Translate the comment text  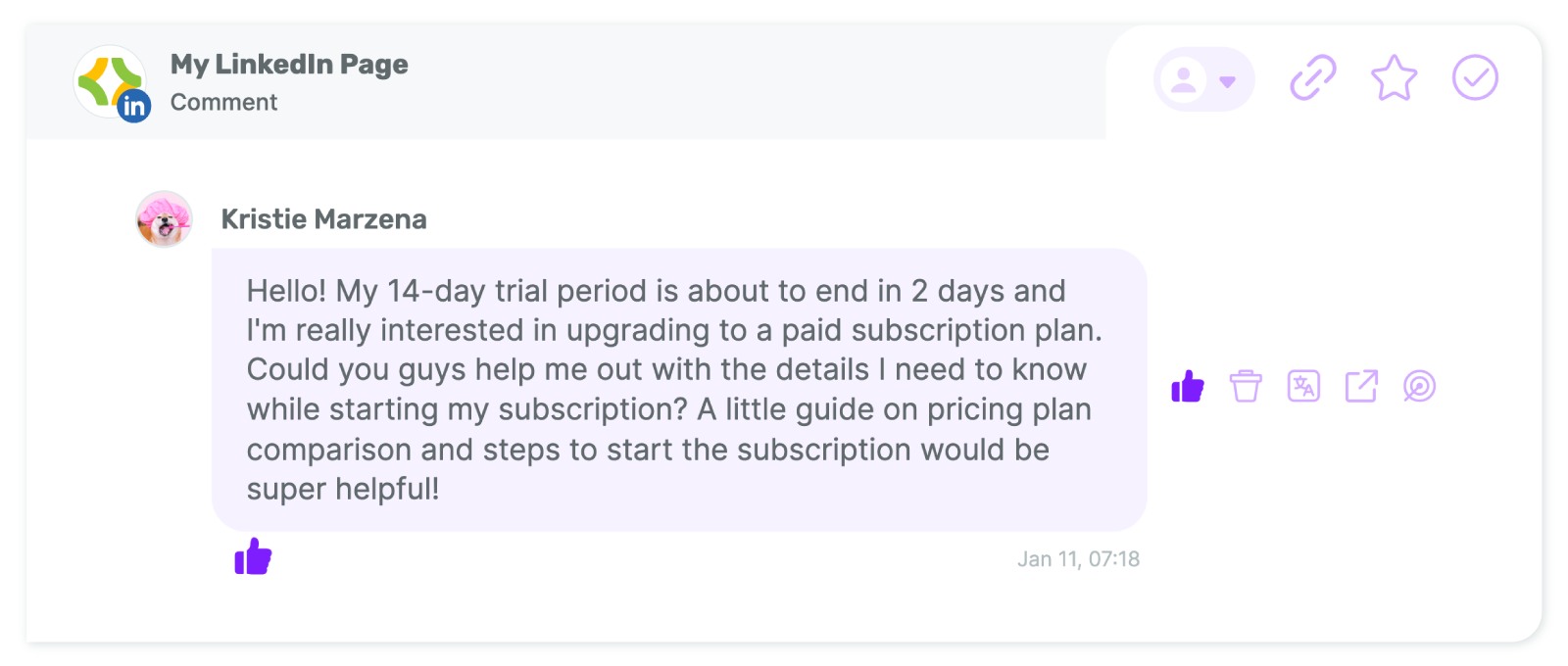pos(1303,387)
